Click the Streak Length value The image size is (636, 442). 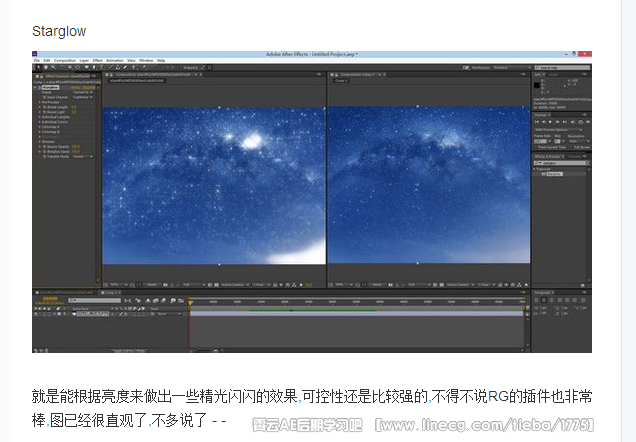(74, 107)
